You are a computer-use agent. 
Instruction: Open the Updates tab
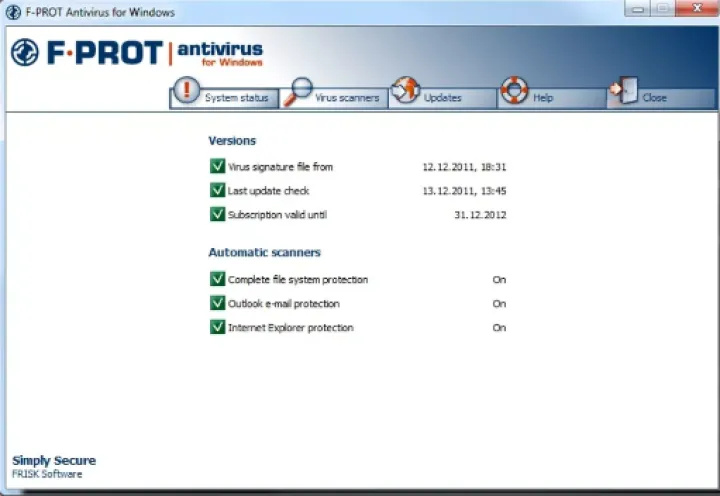click(x=442, y=98)
